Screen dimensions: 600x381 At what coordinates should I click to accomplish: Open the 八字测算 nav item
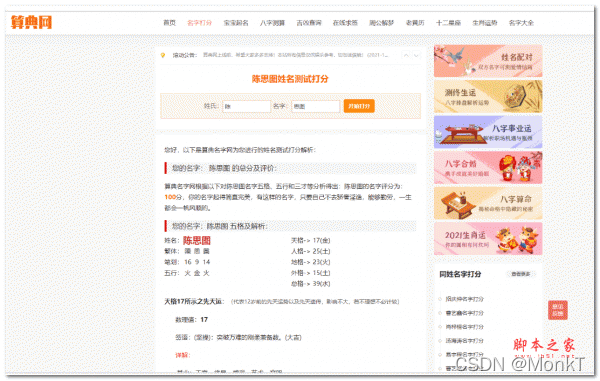click(272, 23)
